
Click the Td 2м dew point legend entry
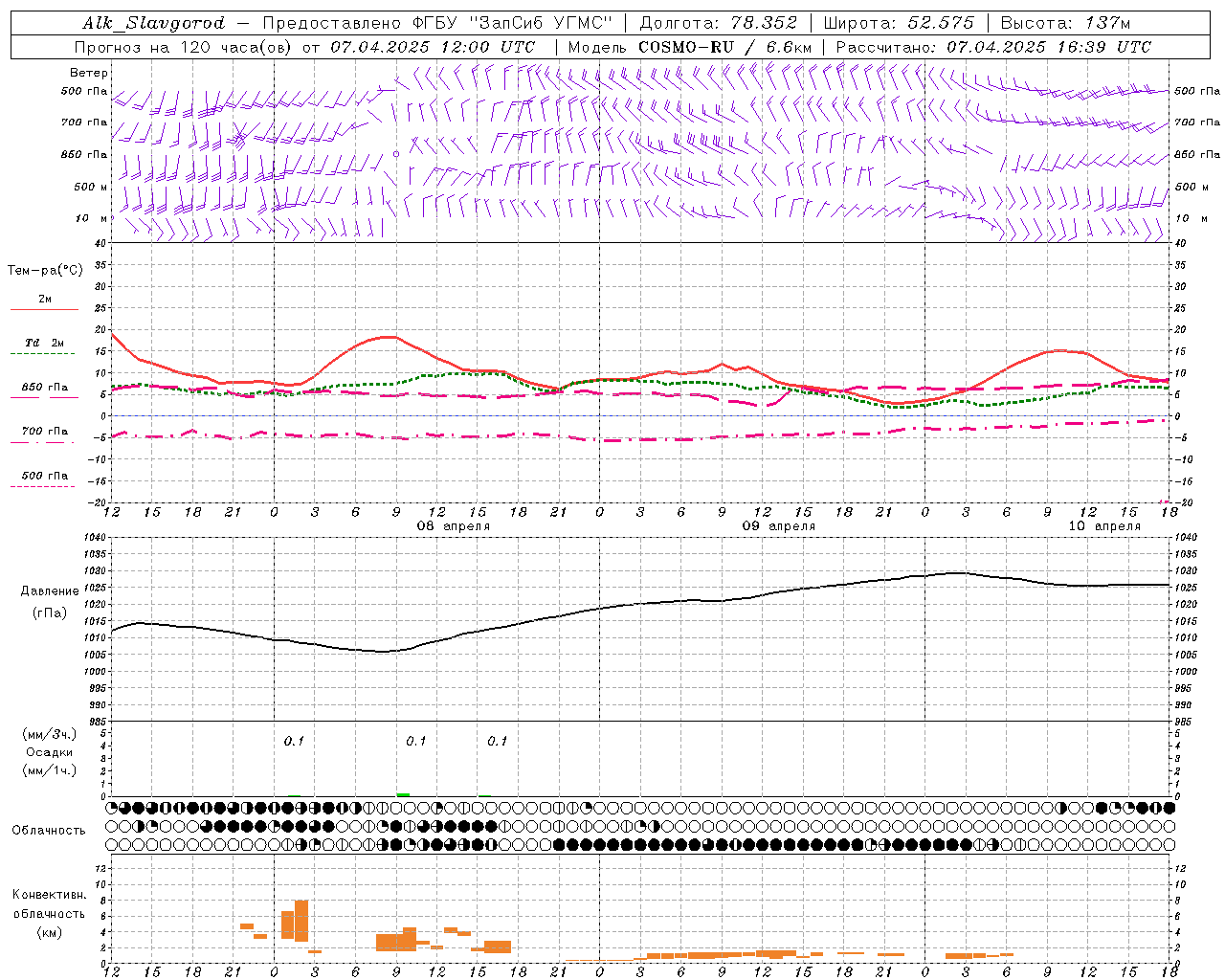(44, 343)
